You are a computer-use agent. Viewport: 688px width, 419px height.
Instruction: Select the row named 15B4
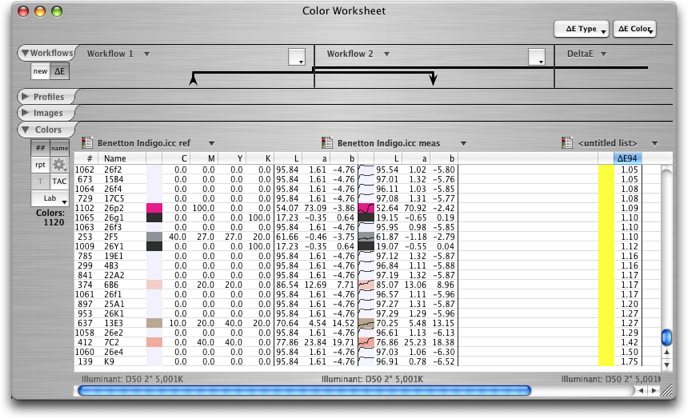click(358, 179)
